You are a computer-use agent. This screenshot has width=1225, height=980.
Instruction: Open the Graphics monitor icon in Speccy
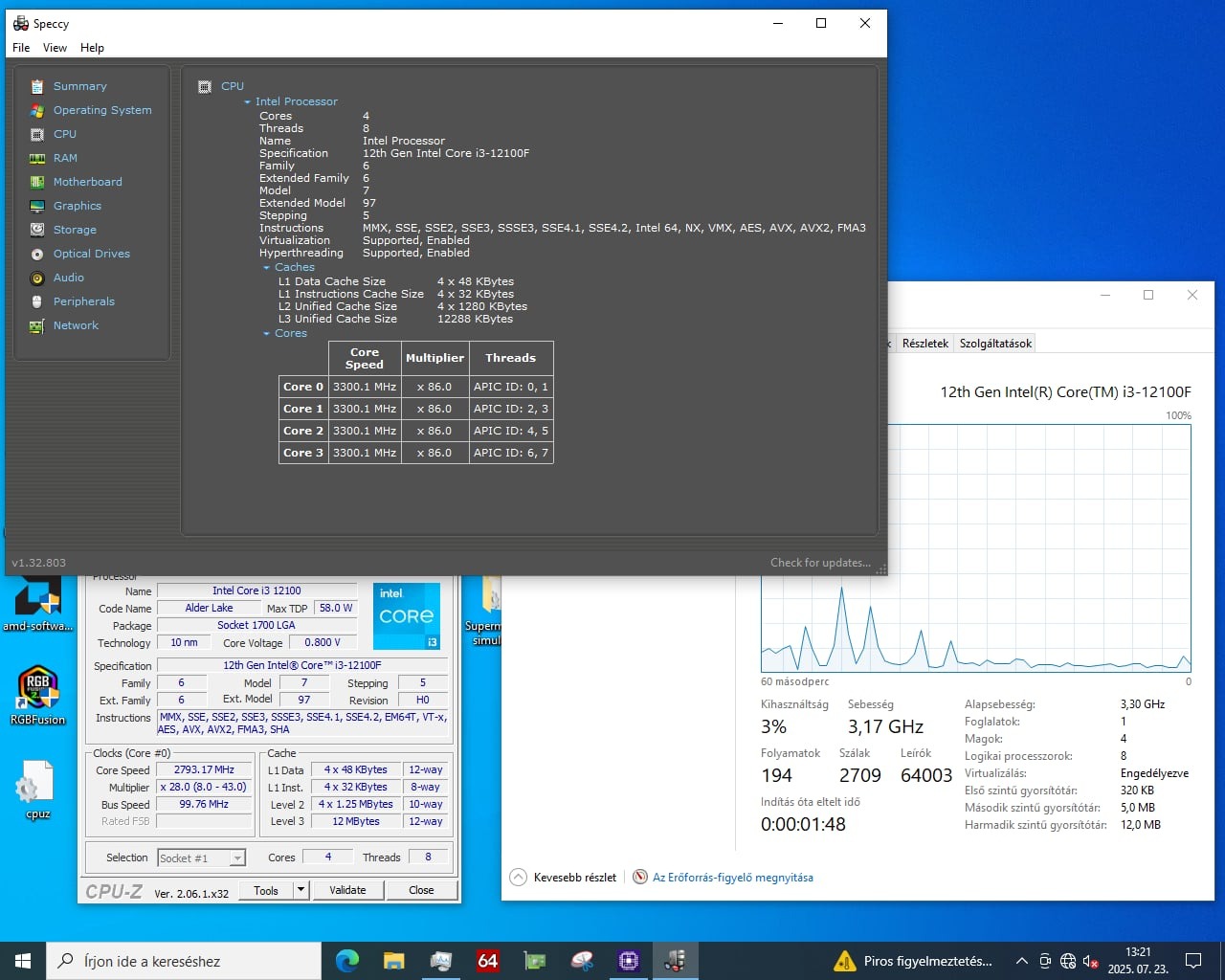pos(37,206)
